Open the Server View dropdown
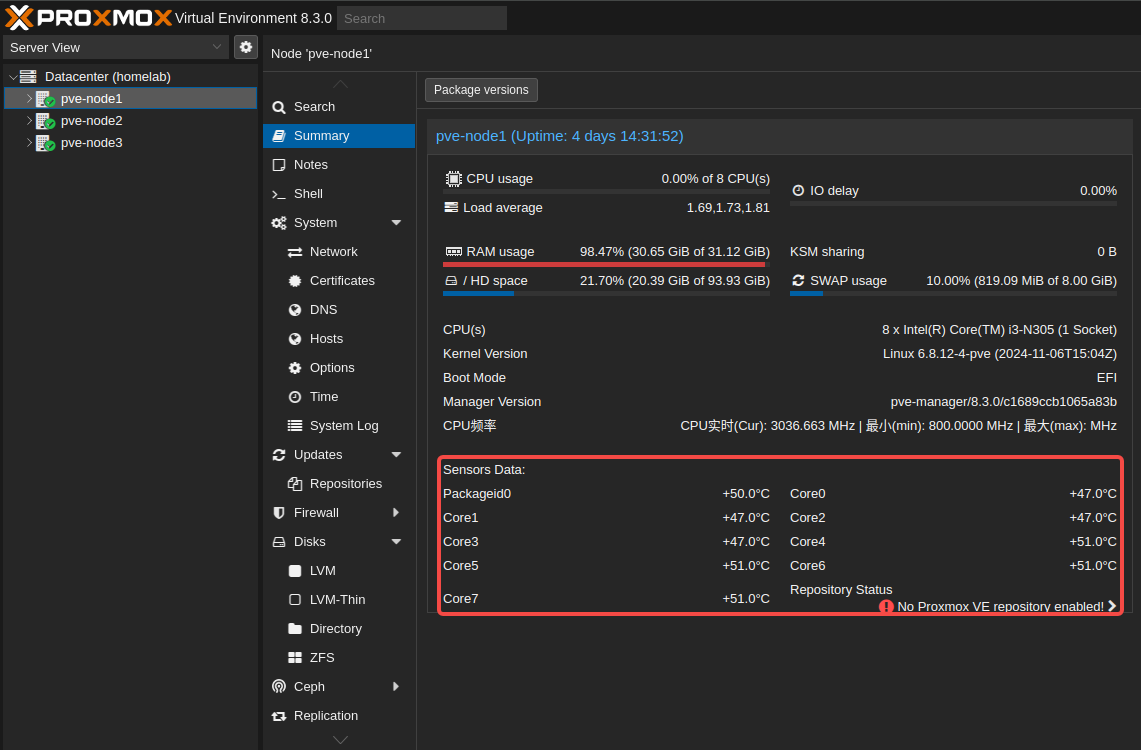Screen dimensions: 1141x750 tap(115, 47)
